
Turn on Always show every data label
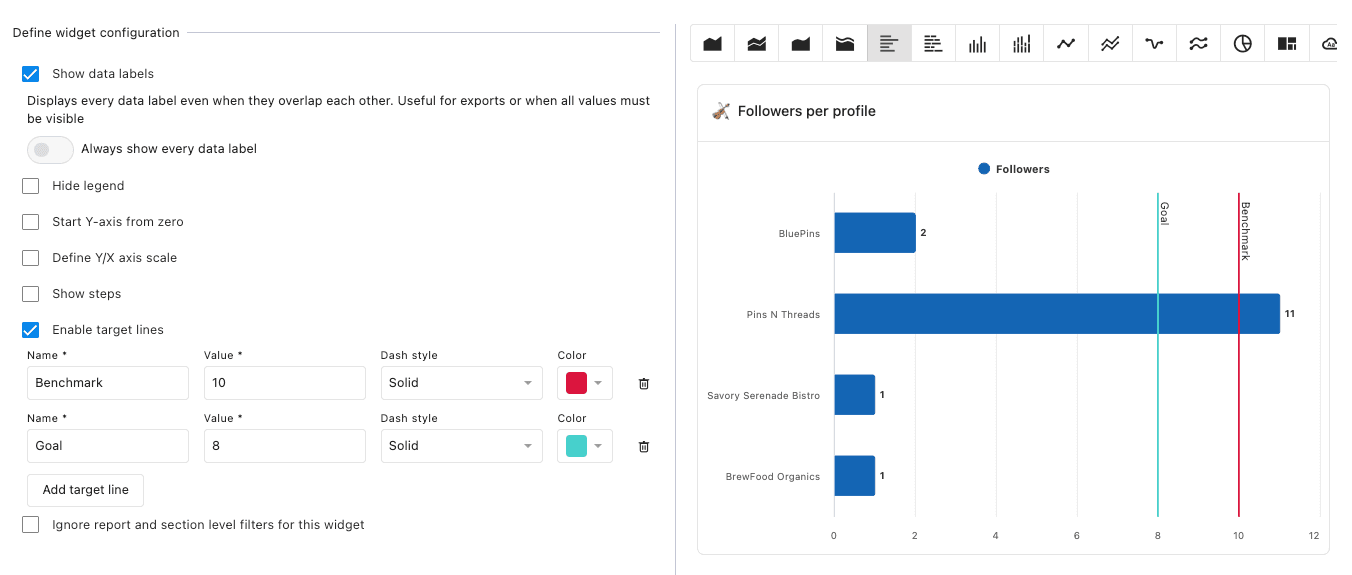click(x=50, y=149)
